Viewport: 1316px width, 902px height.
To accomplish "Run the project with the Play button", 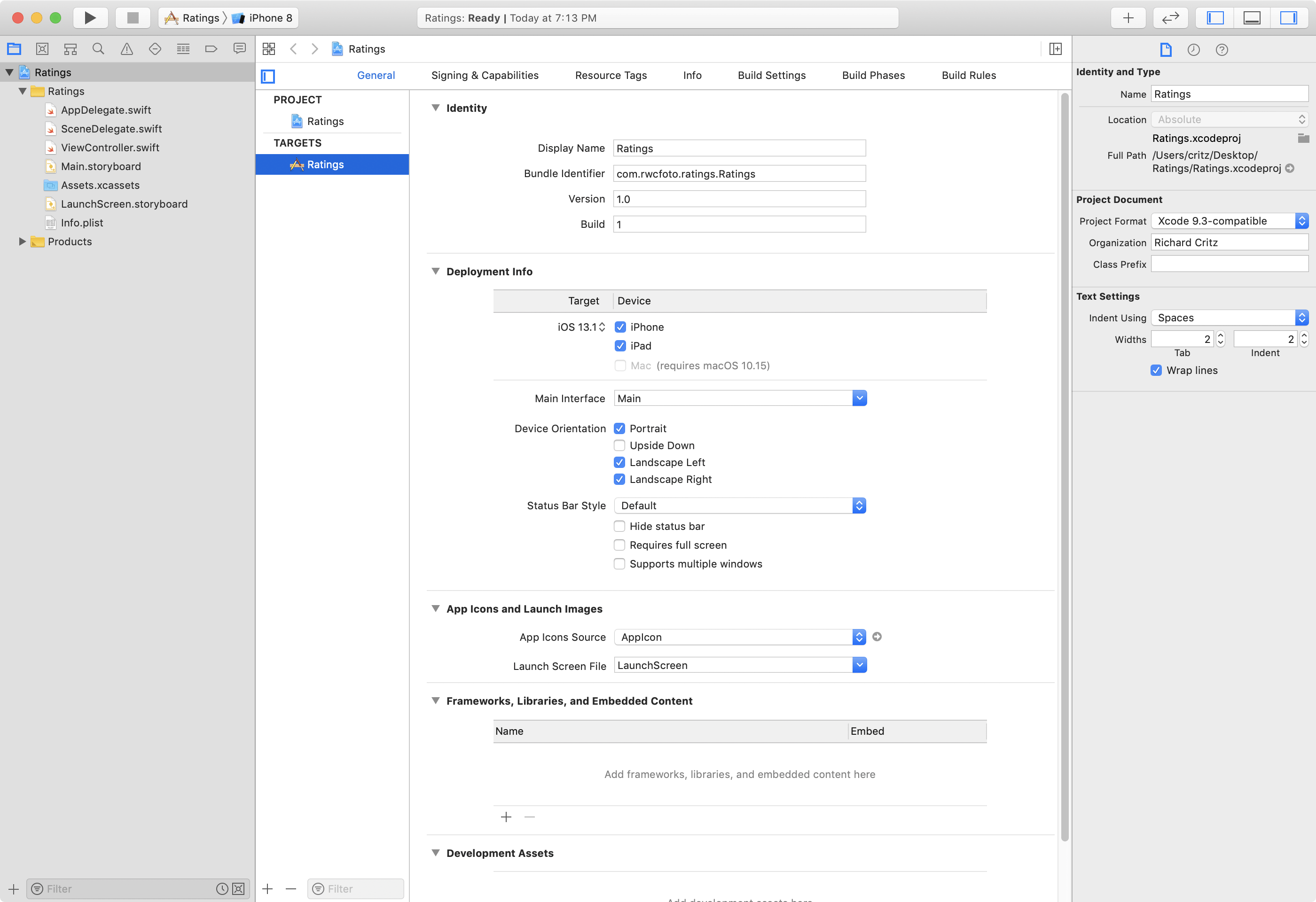I will [90, 17].
